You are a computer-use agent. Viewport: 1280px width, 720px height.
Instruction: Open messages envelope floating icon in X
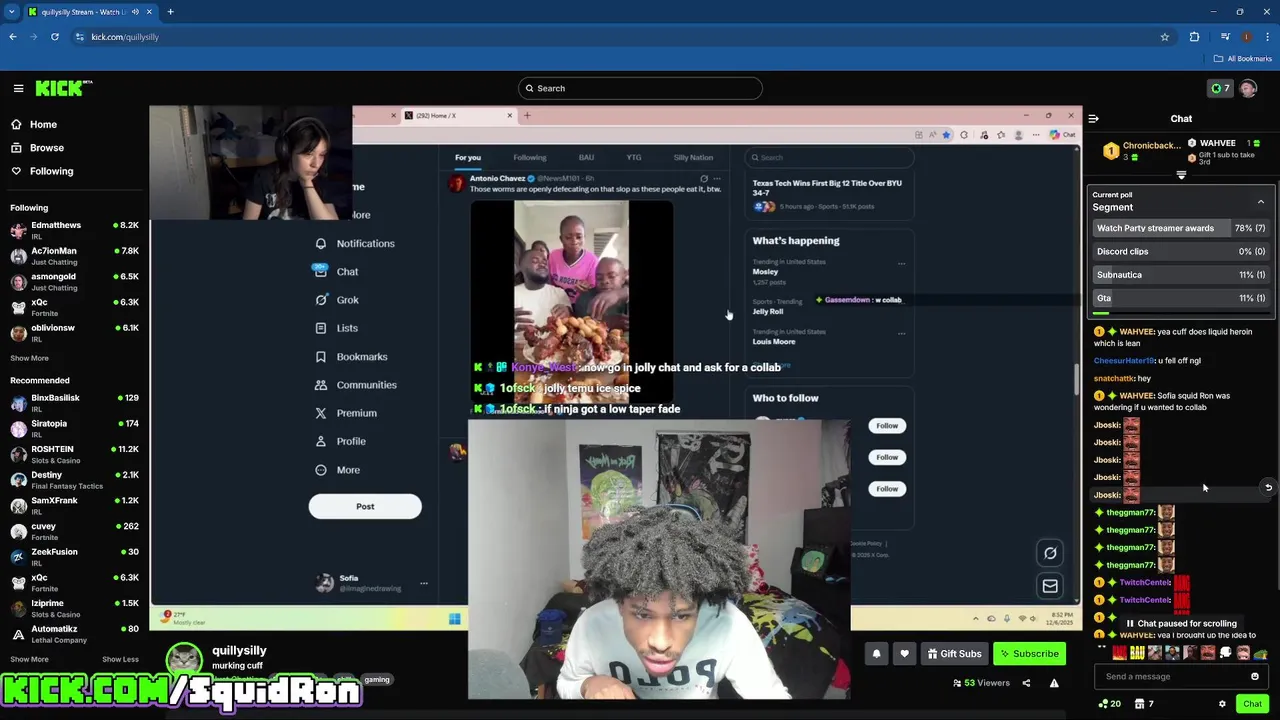1050,586
